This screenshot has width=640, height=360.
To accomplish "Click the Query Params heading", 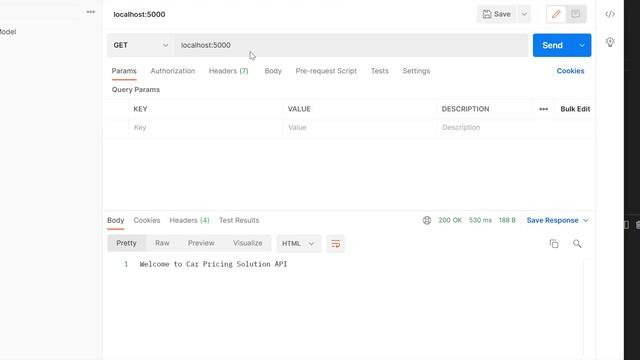I will coord(136,90).
